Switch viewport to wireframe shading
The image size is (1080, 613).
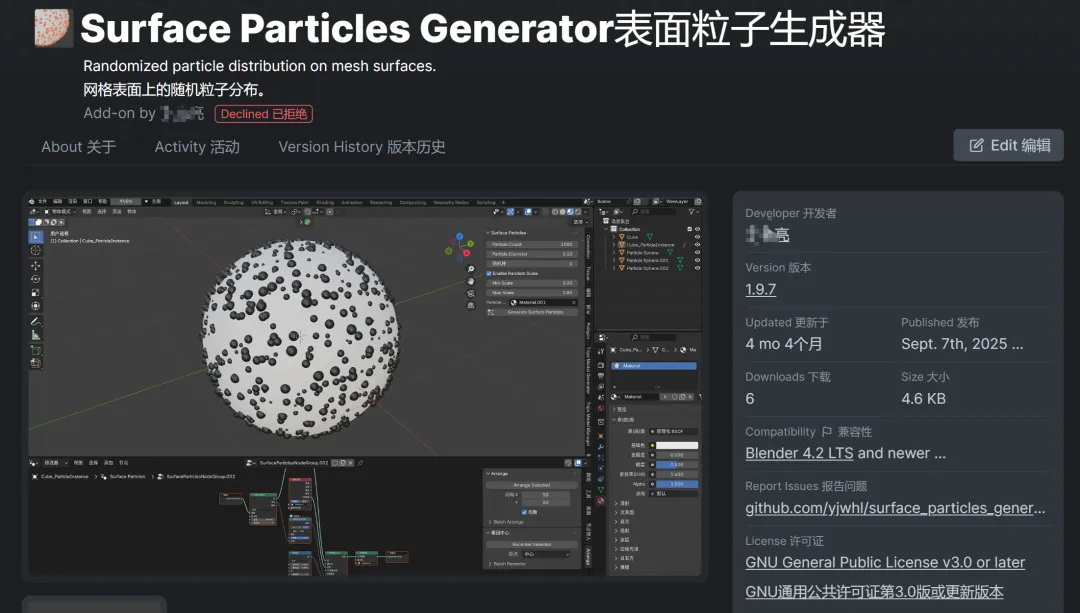[x=554, y=211]
